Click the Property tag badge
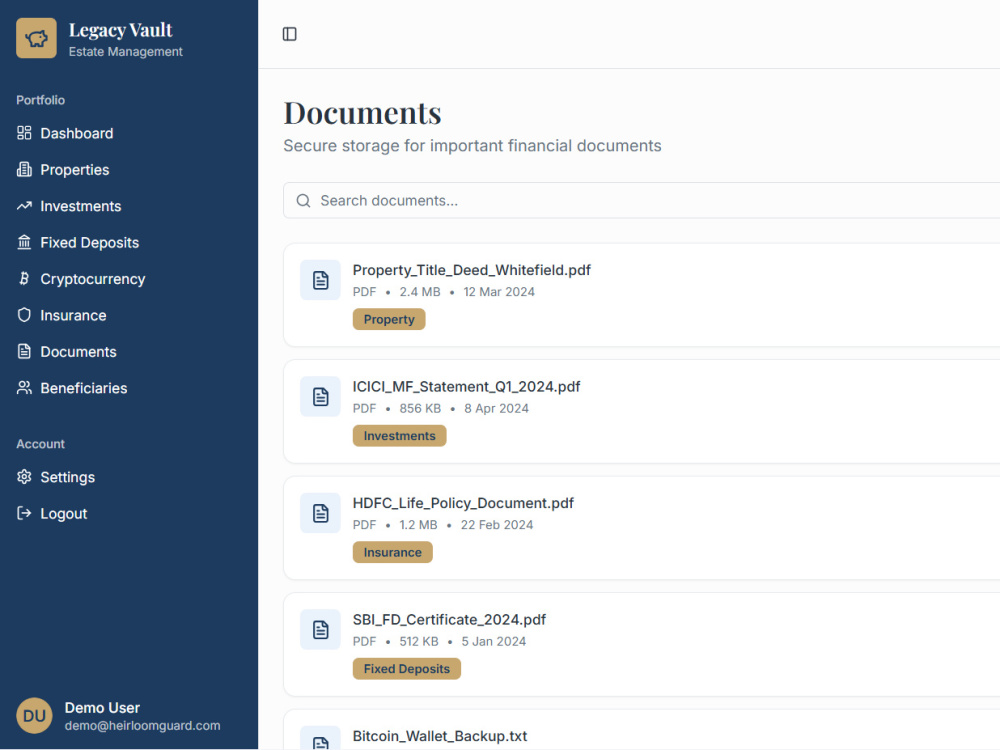The image size is (1000, 750). [389, 320]
